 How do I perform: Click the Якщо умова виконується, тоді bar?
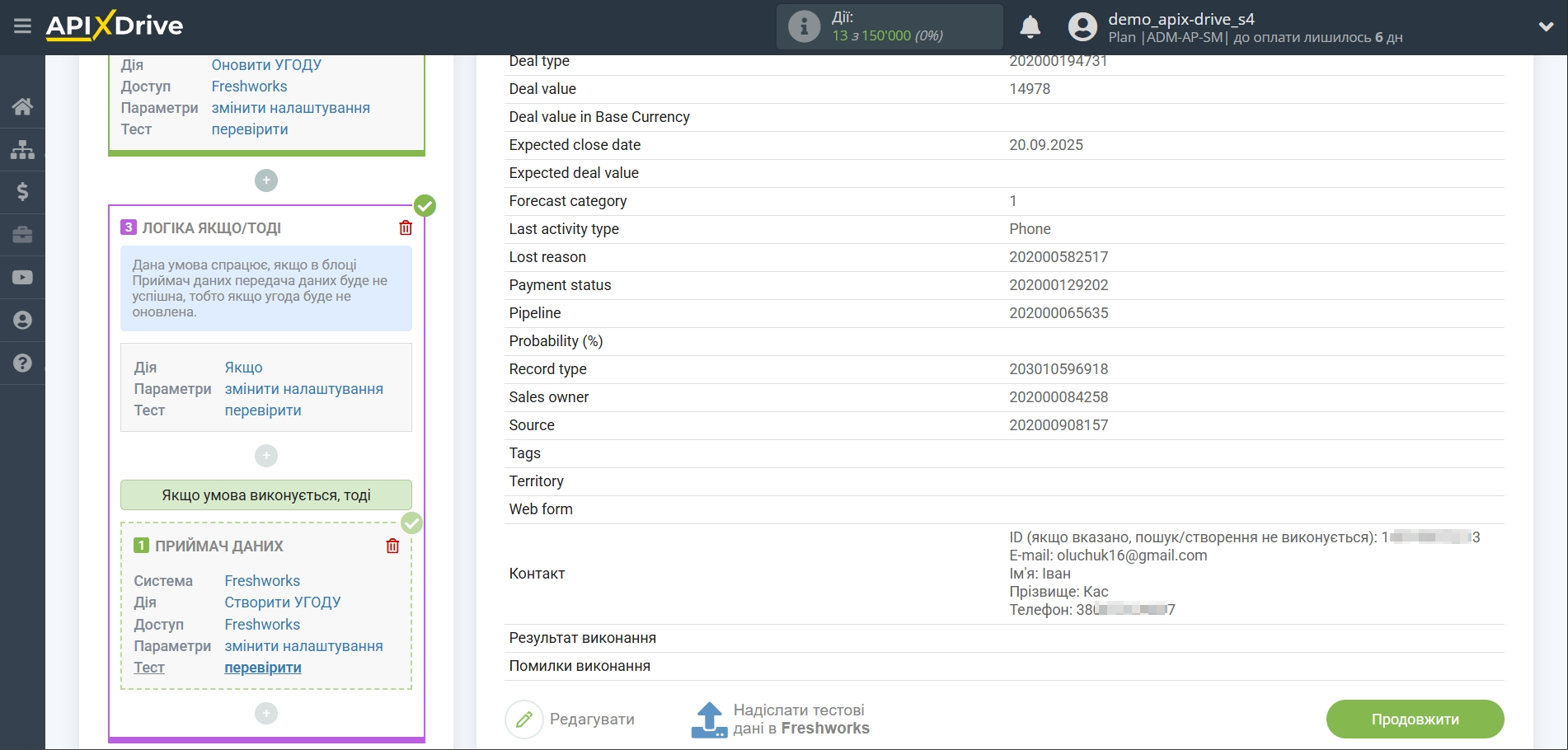[266, 495]
